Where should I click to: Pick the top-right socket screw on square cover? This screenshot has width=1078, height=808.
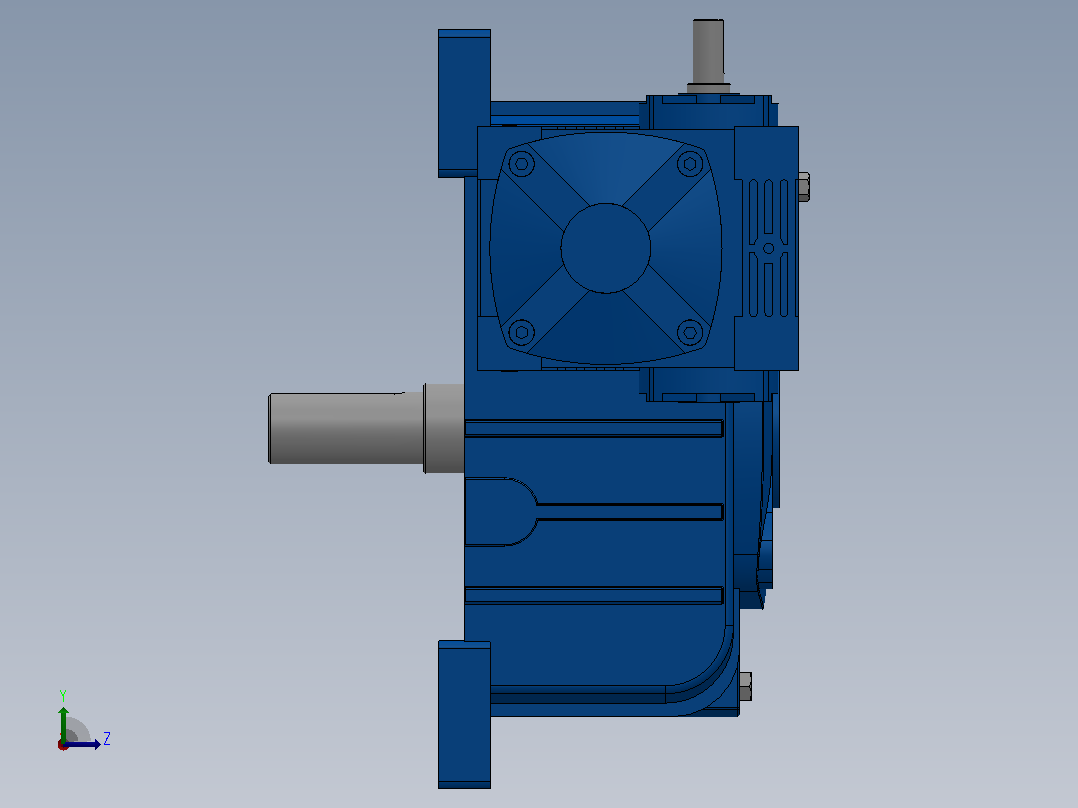click(690, 164)
